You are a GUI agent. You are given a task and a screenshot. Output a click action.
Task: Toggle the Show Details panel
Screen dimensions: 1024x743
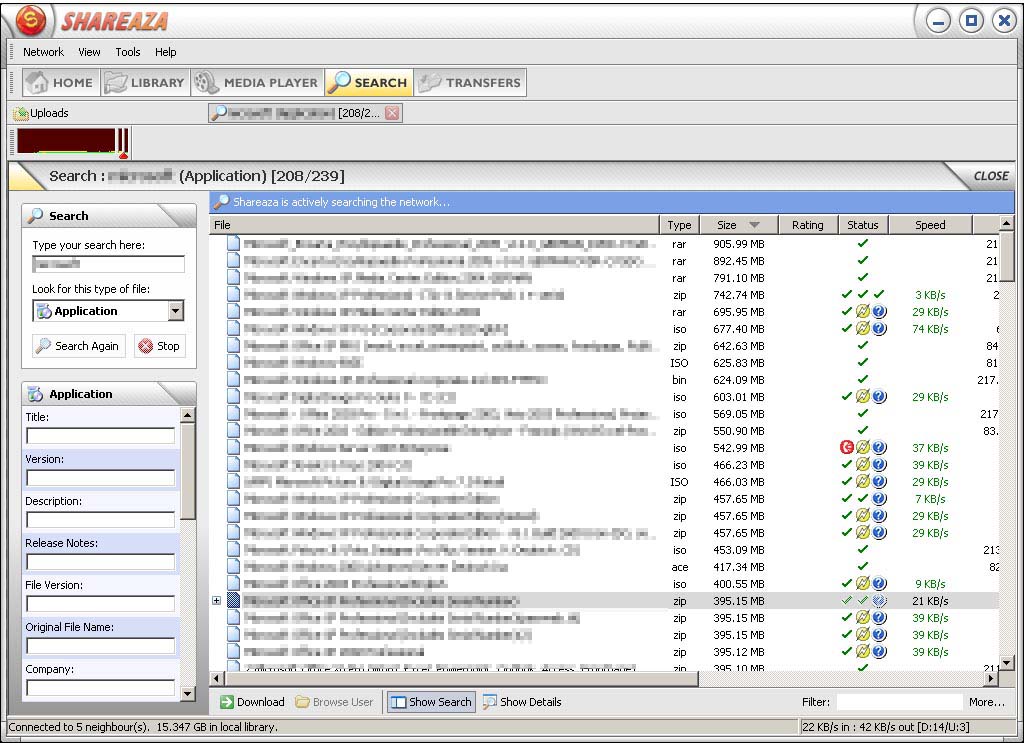[521, 702]
